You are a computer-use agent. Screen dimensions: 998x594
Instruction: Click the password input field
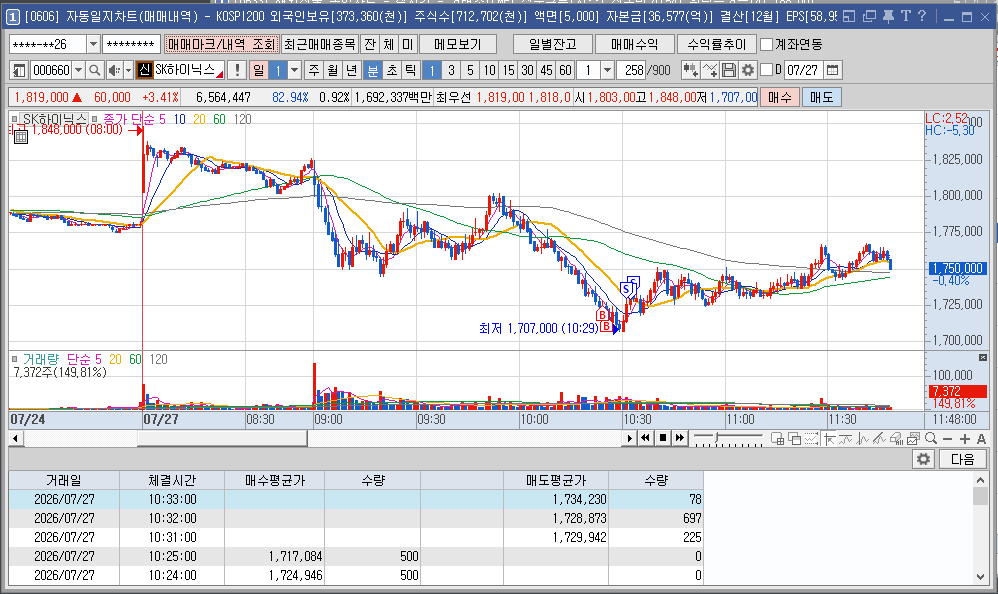click(x=130, y=44)
